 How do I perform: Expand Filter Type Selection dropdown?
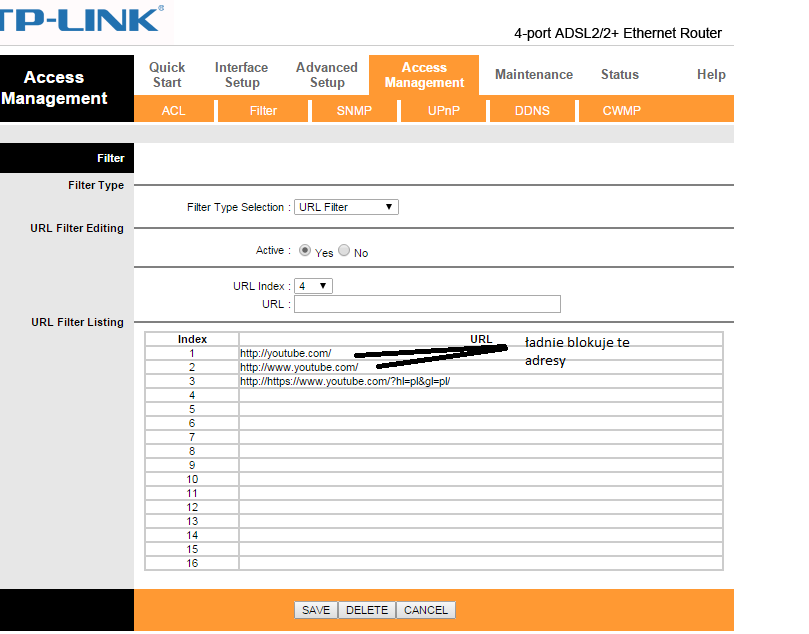346,207
